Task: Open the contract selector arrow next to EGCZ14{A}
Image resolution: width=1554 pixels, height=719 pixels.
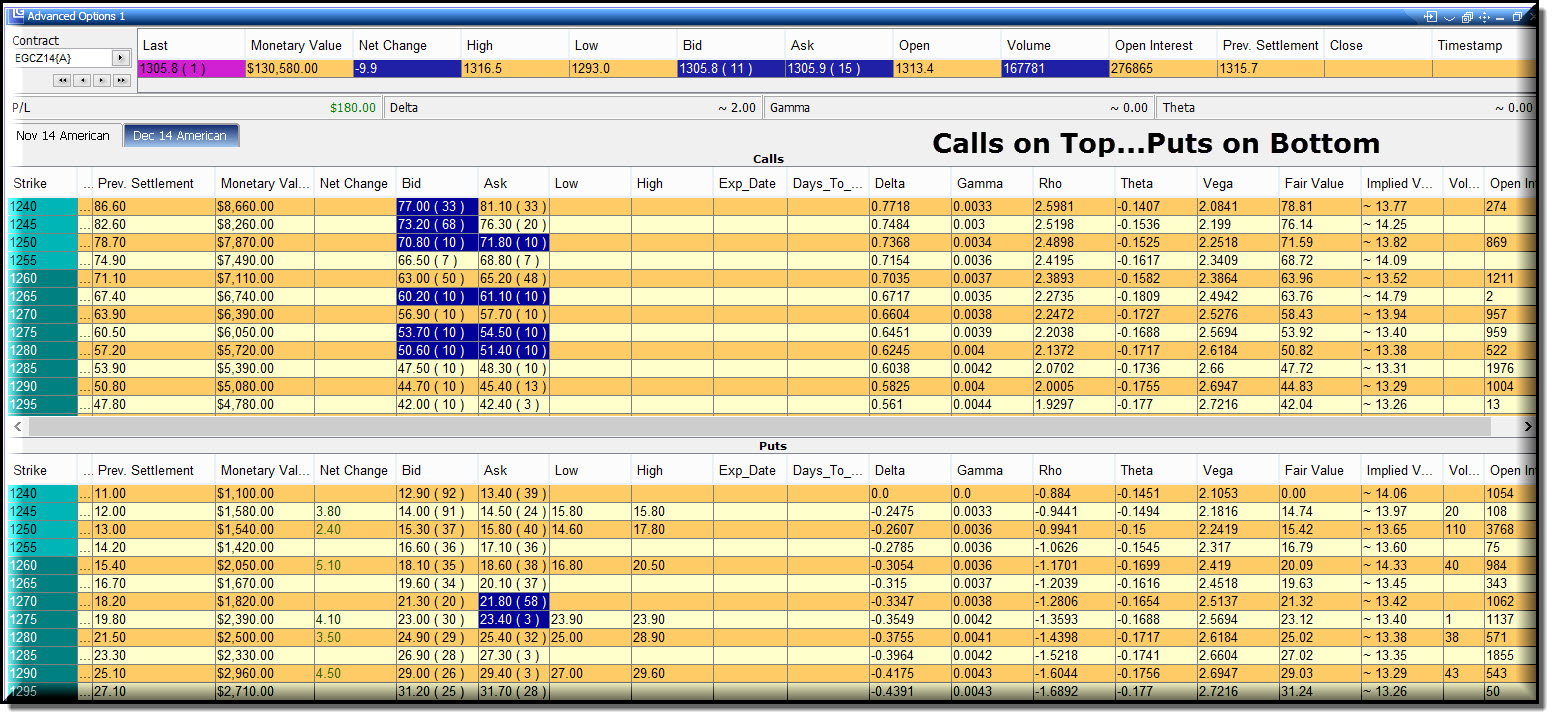Action: pyautogui.click(x=122, y=58)
